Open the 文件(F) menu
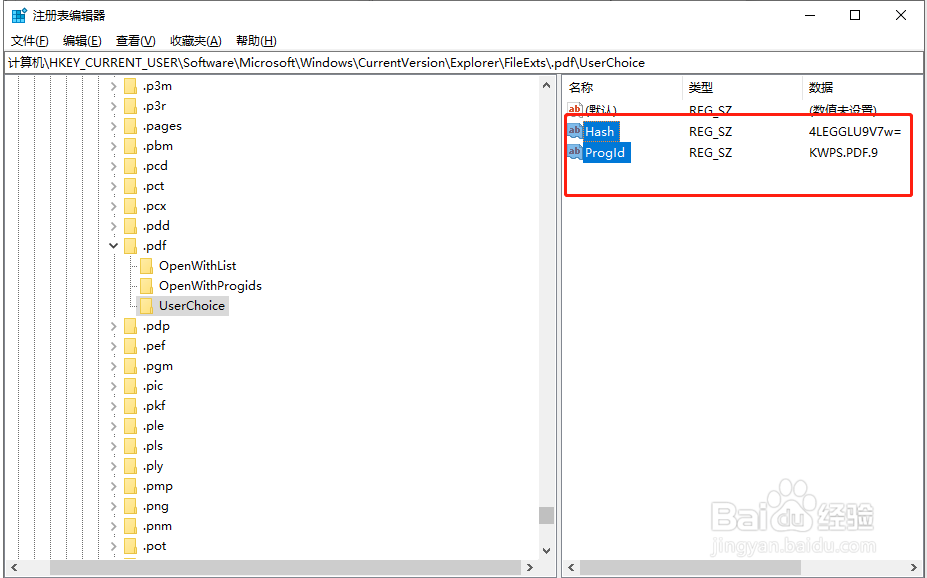Screen dimensions: 927x578 coord(30,41)
